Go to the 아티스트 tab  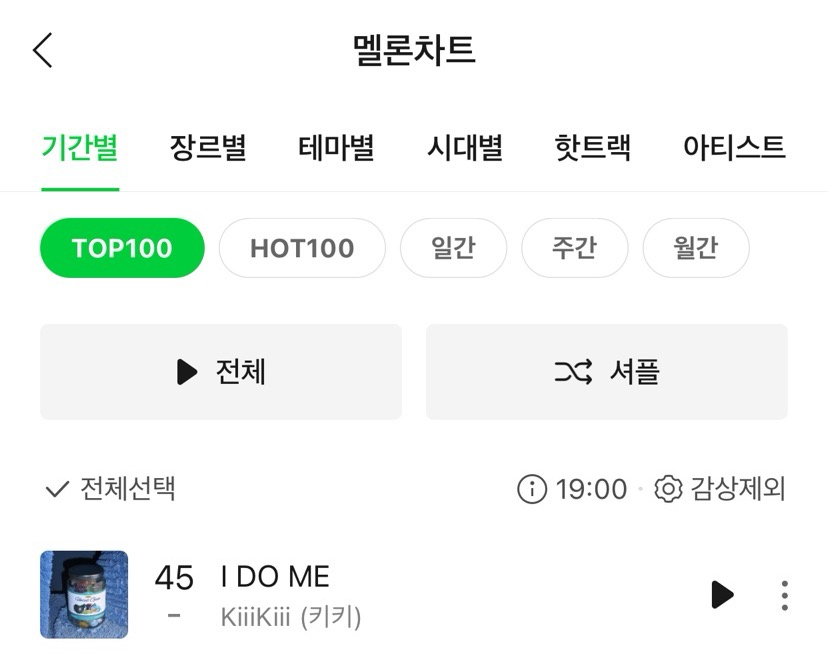[x=734, y=147]
